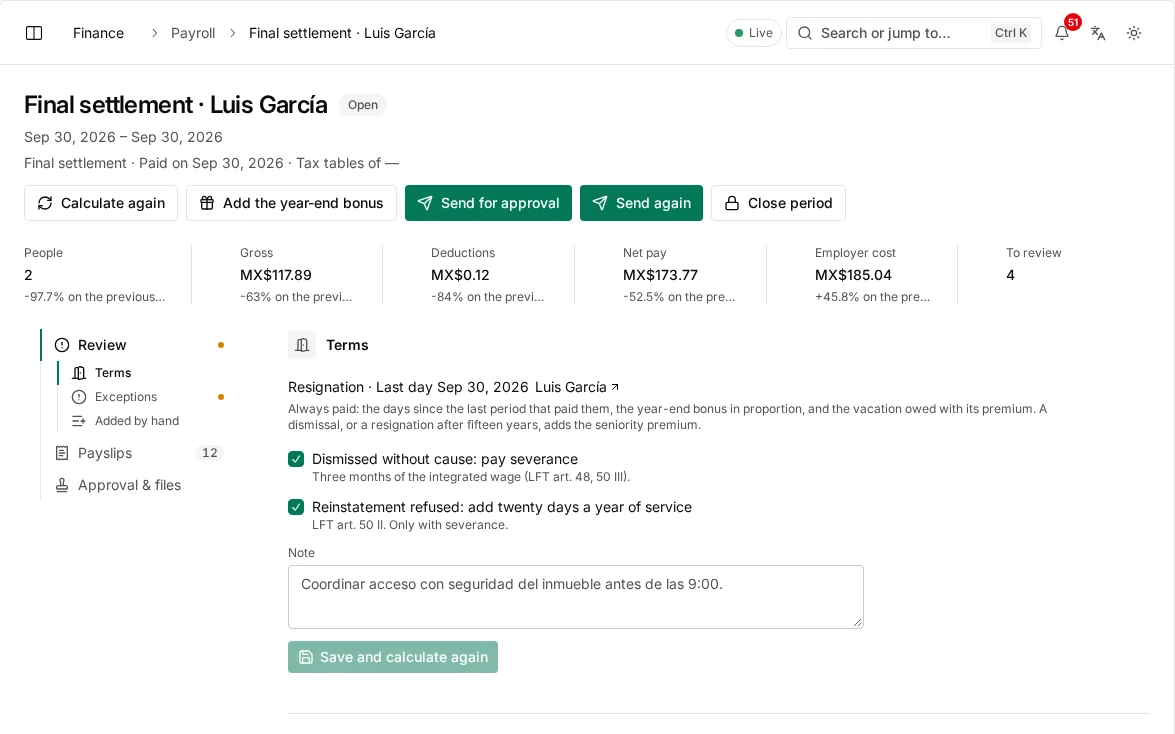1175x734 pixels.
Task: Click the Terms section building icon
Action: coord(302,345)
